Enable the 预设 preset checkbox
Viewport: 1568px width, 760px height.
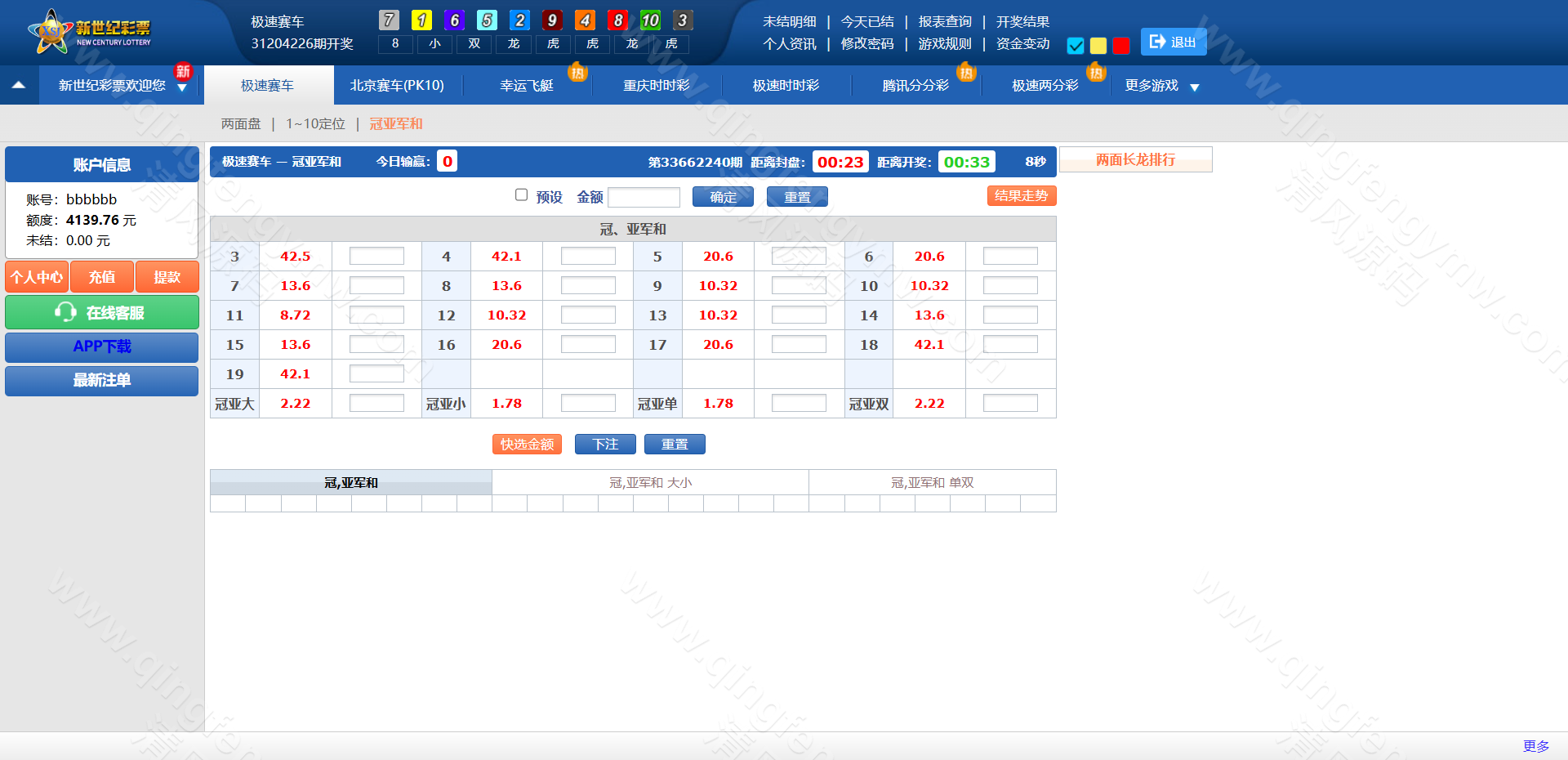(521, 194)
